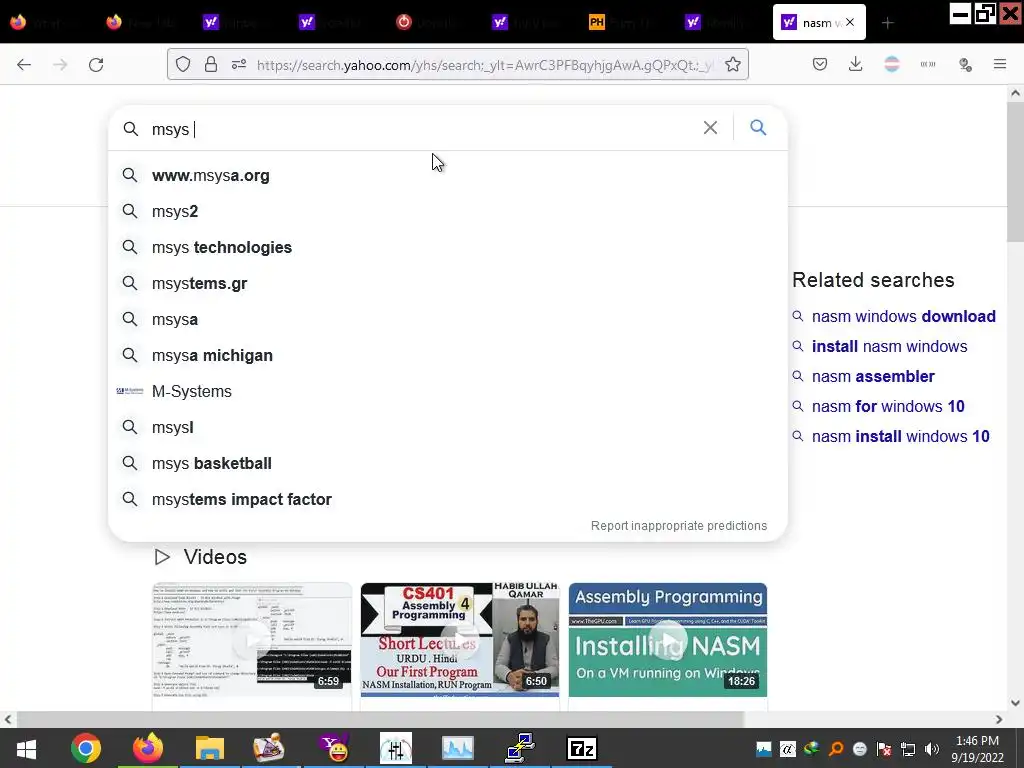The width and height of the screenshot is (1024, 768).
Task: Open related search nasm assembler
Action: pos(873,376)
